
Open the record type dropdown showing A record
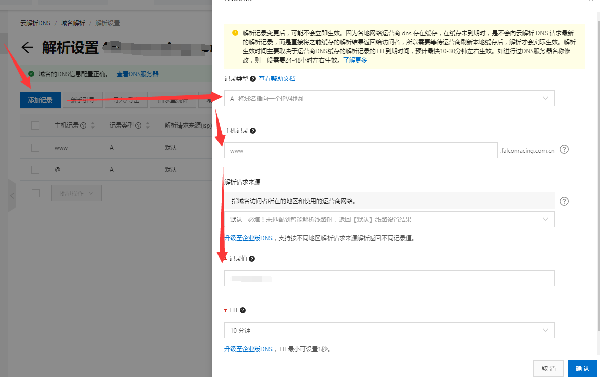tap(389, 98)
